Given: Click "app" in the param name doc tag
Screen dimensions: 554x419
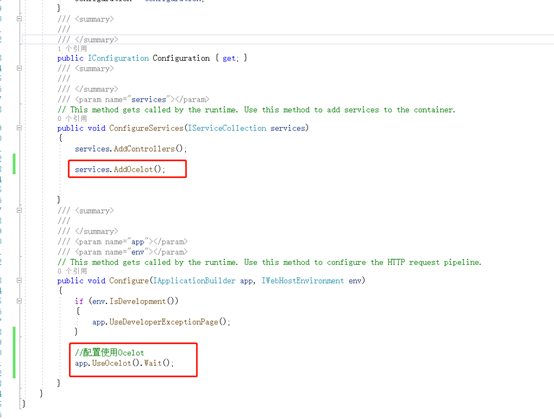Looking at the screenshot, I should 138,242.
